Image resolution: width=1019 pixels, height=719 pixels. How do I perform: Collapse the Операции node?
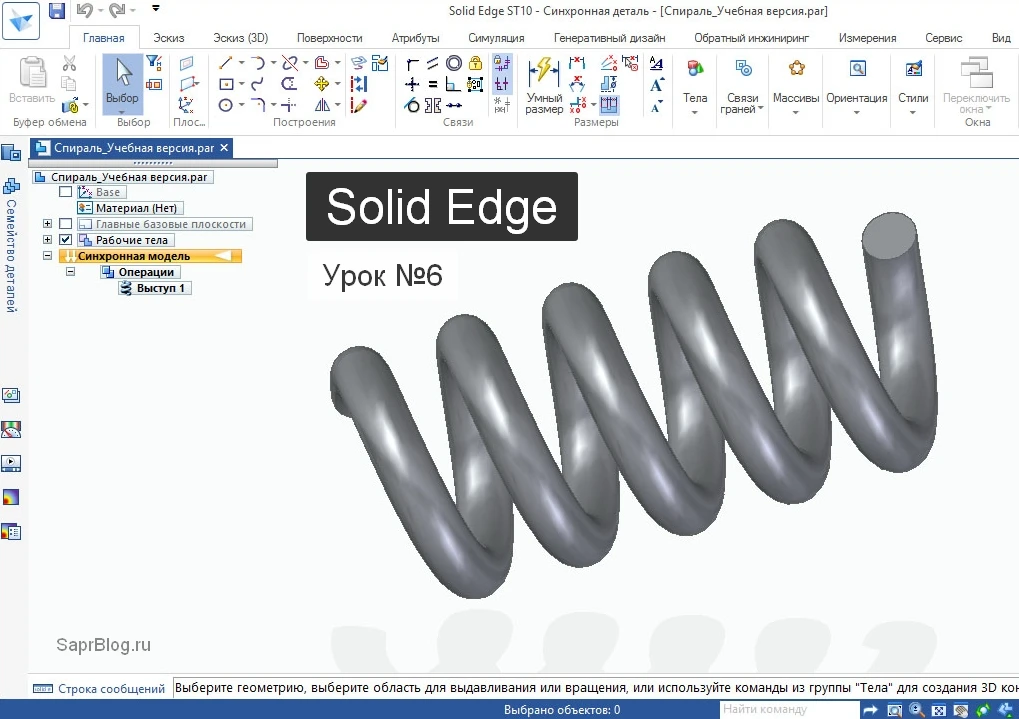click(70, 272)
